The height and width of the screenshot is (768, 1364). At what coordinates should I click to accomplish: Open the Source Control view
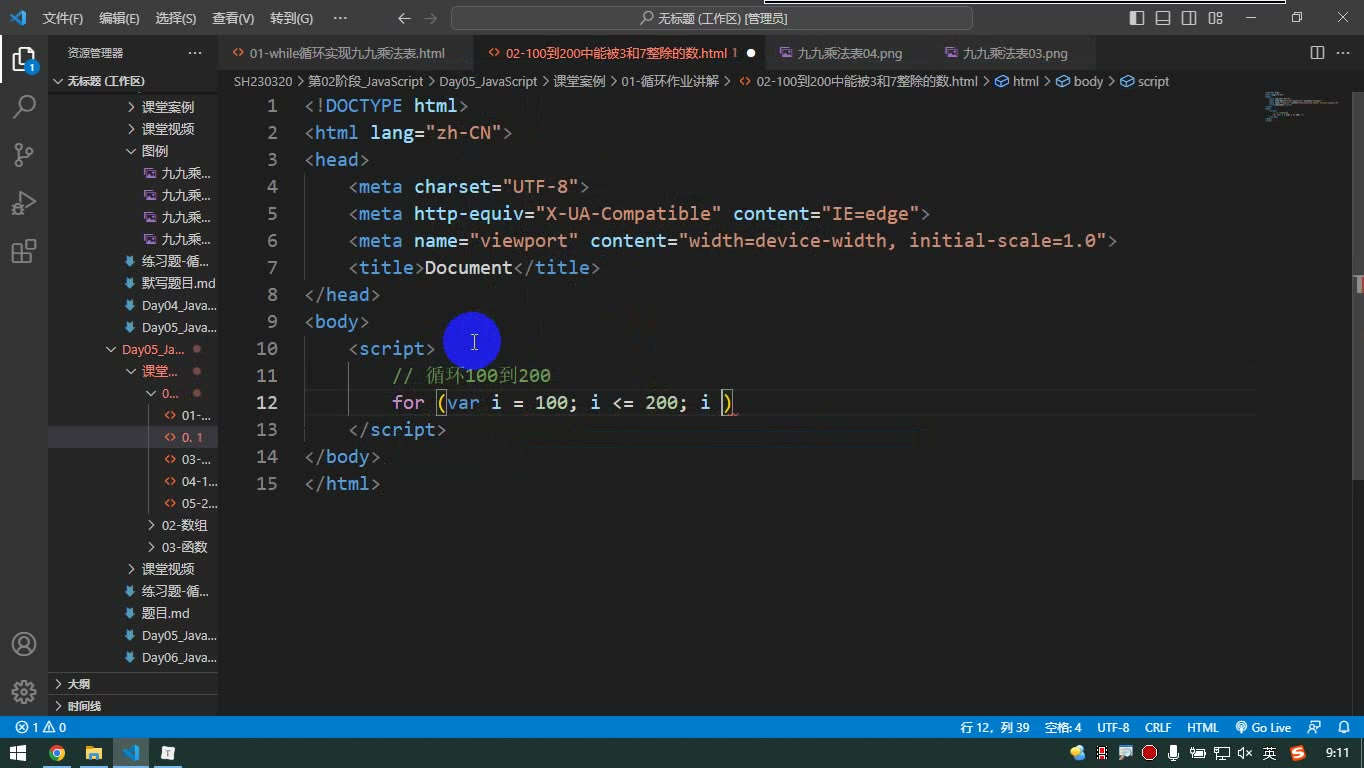23,154
